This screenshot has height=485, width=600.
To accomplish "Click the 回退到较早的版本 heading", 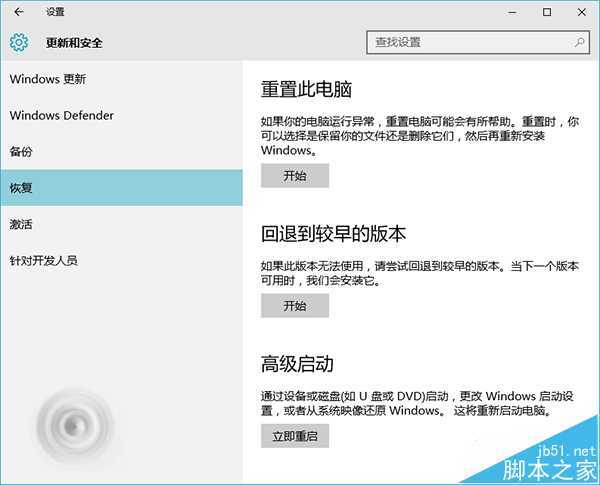I will (x=333, y=234).
